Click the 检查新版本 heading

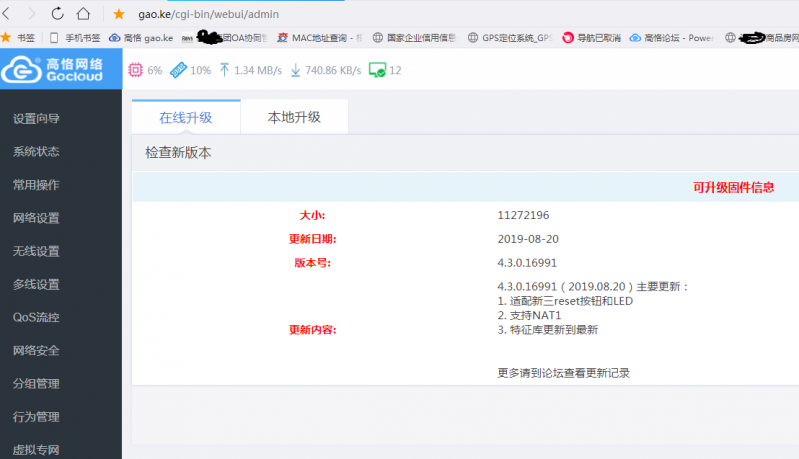(x=178, y=153)
